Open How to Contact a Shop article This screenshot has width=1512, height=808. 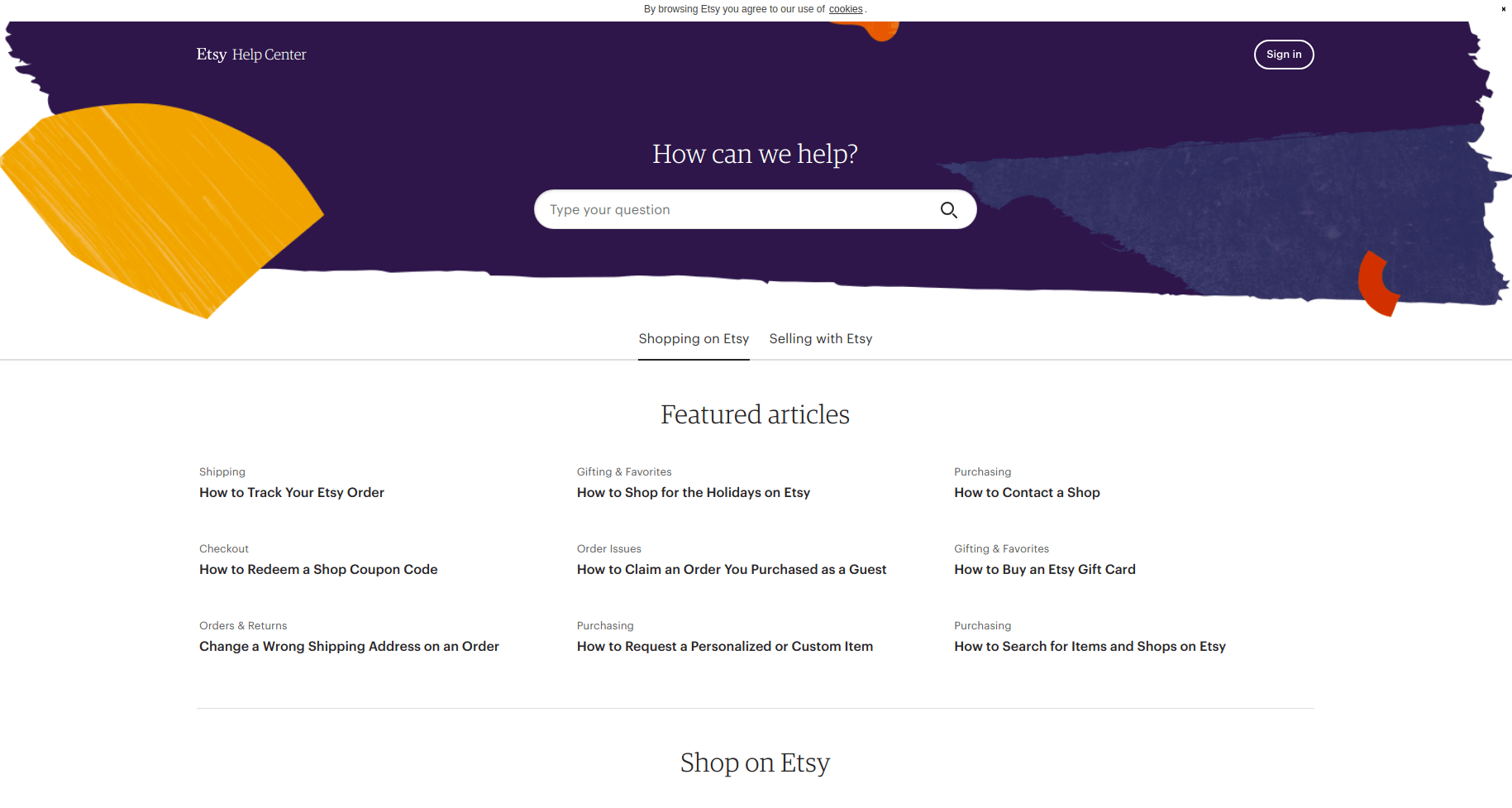(1027, 493)
